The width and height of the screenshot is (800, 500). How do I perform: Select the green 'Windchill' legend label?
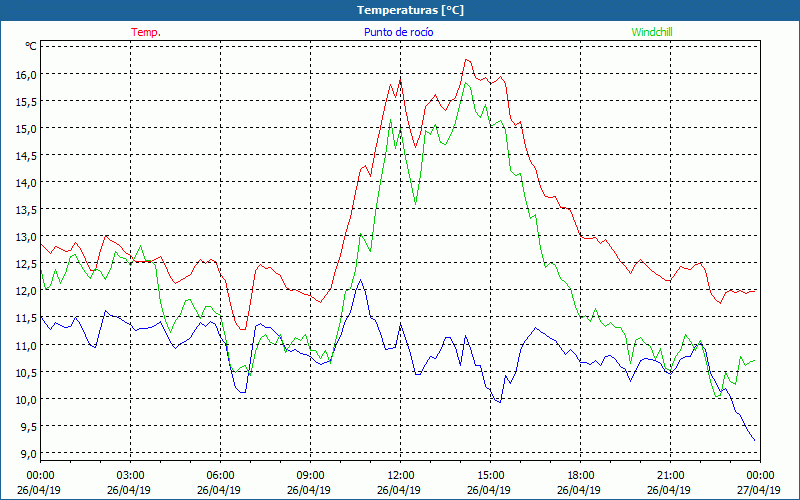652,32
